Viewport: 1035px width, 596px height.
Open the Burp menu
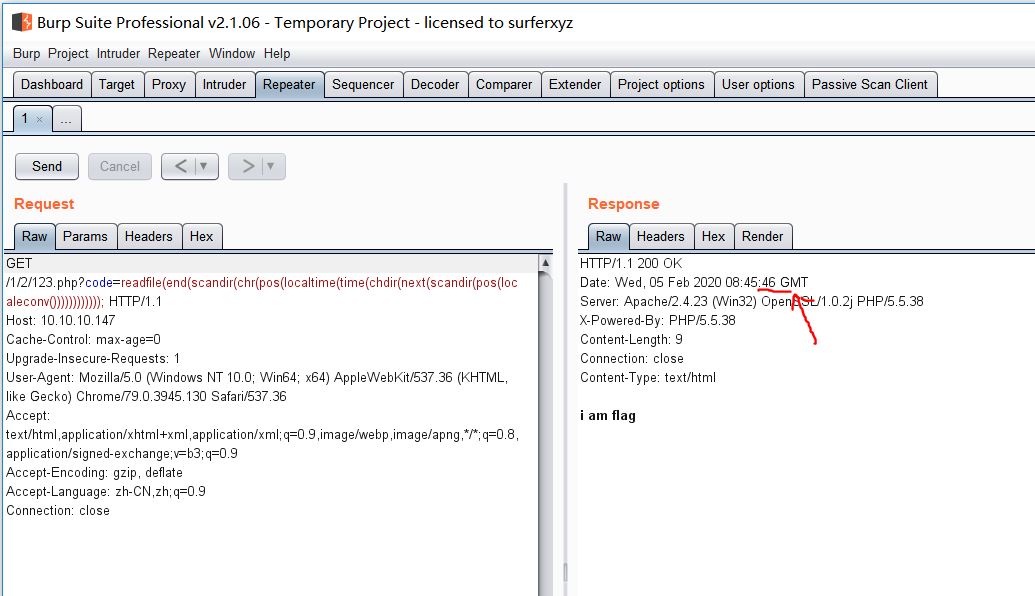[26, 53]
